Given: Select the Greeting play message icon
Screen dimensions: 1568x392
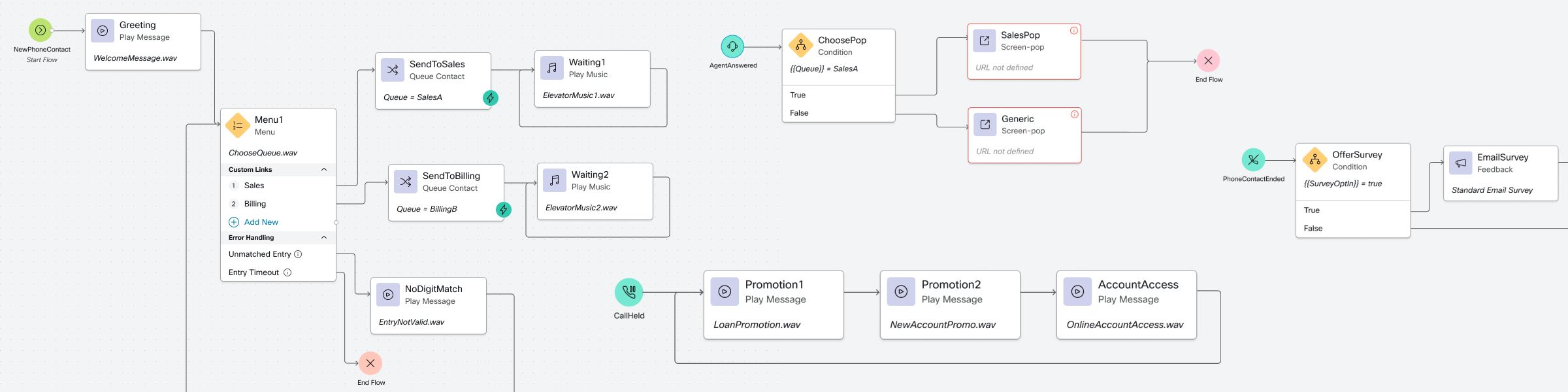Looking at the screenshot, I should 103,31.
